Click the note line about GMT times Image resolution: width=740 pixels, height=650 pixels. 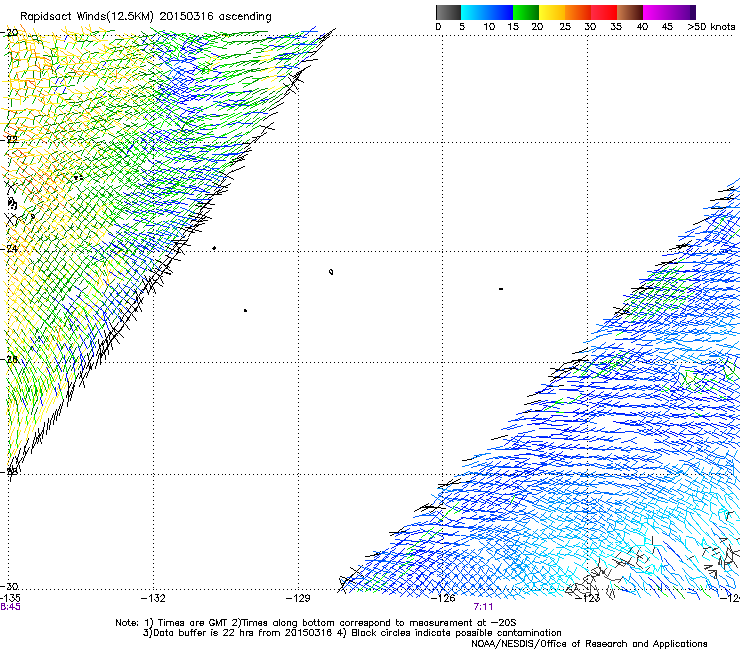point(316,623)
